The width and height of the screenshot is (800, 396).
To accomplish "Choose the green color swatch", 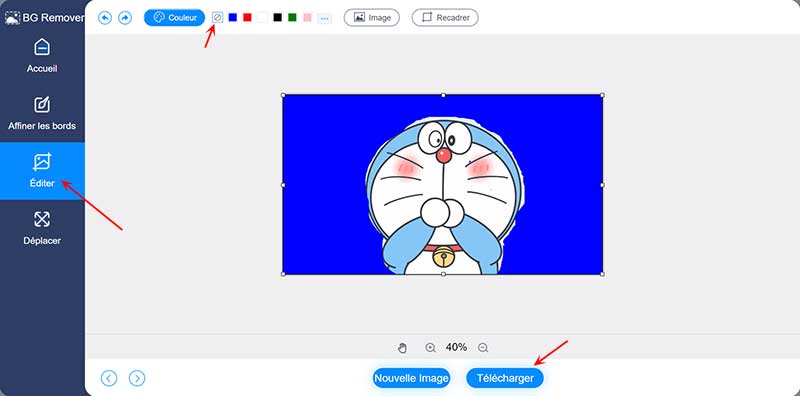I will [x=292, y=17].
